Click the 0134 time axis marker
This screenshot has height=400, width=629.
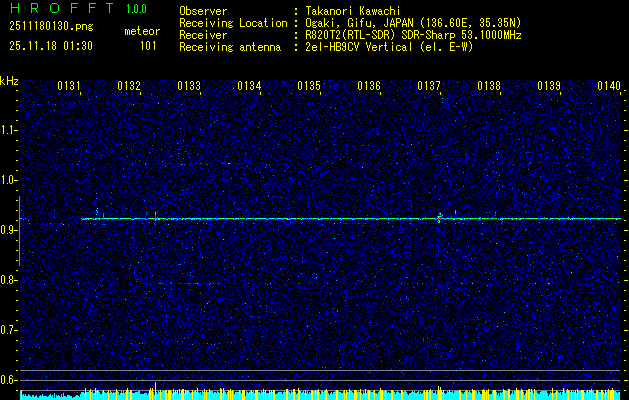(x=249, y=86)
